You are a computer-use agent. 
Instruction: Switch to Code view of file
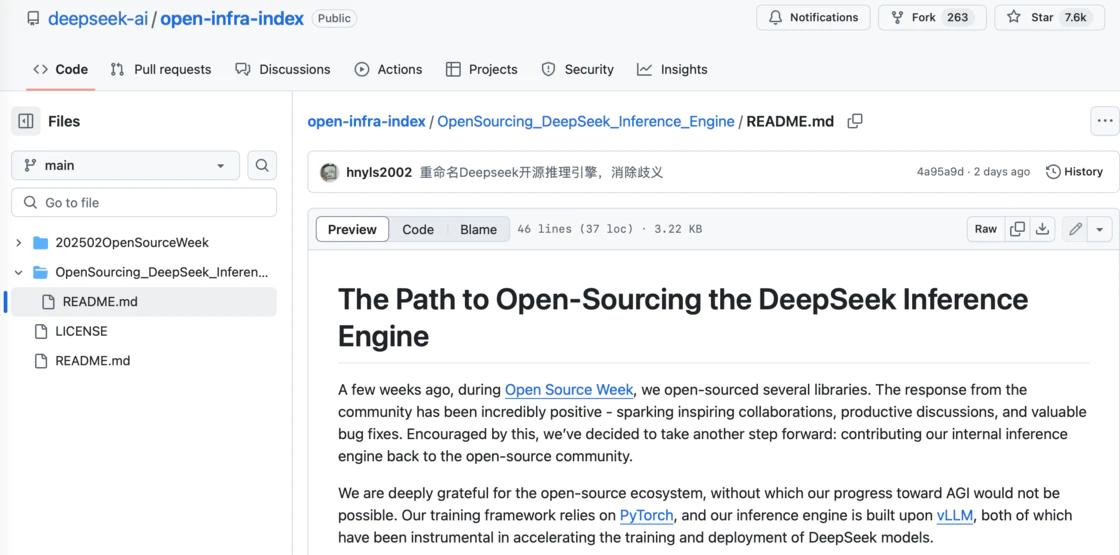pyautogui.click(x=418, y=229)
